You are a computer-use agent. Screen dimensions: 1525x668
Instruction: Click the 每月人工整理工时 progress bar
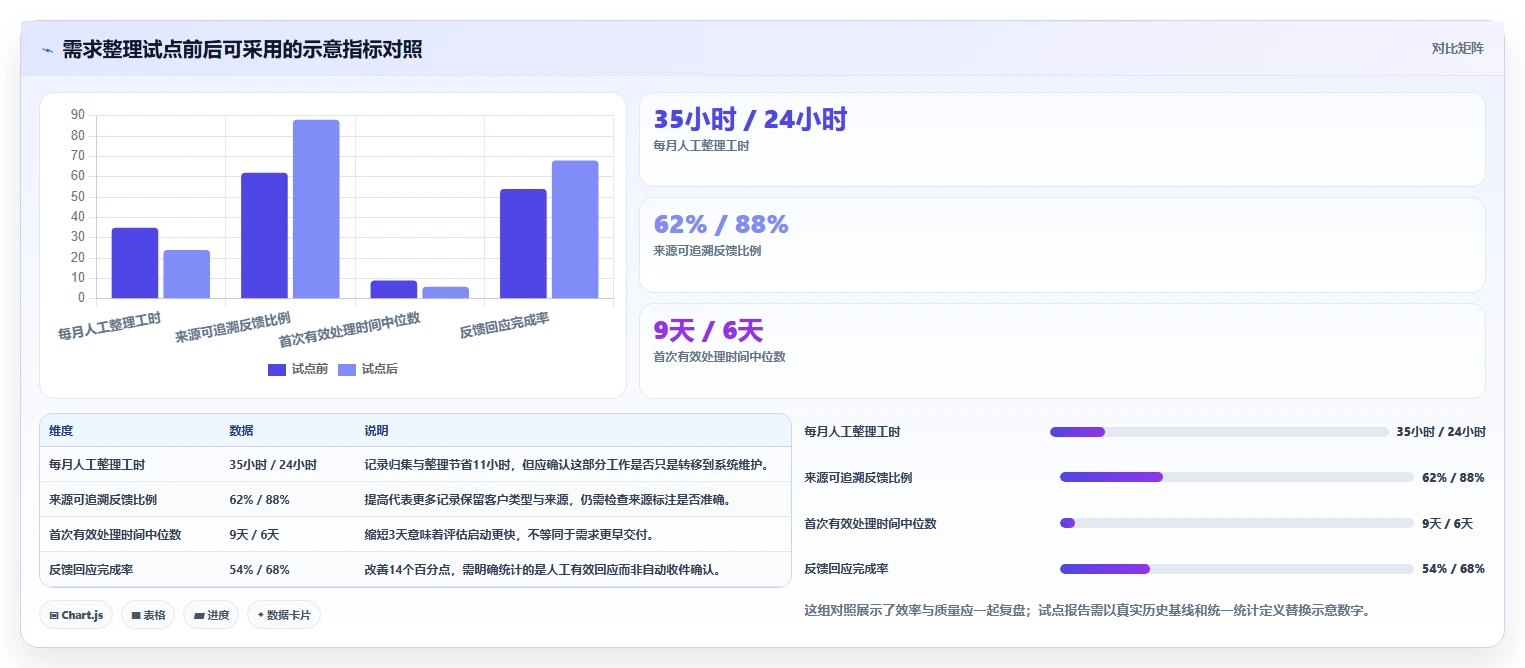1219,432
